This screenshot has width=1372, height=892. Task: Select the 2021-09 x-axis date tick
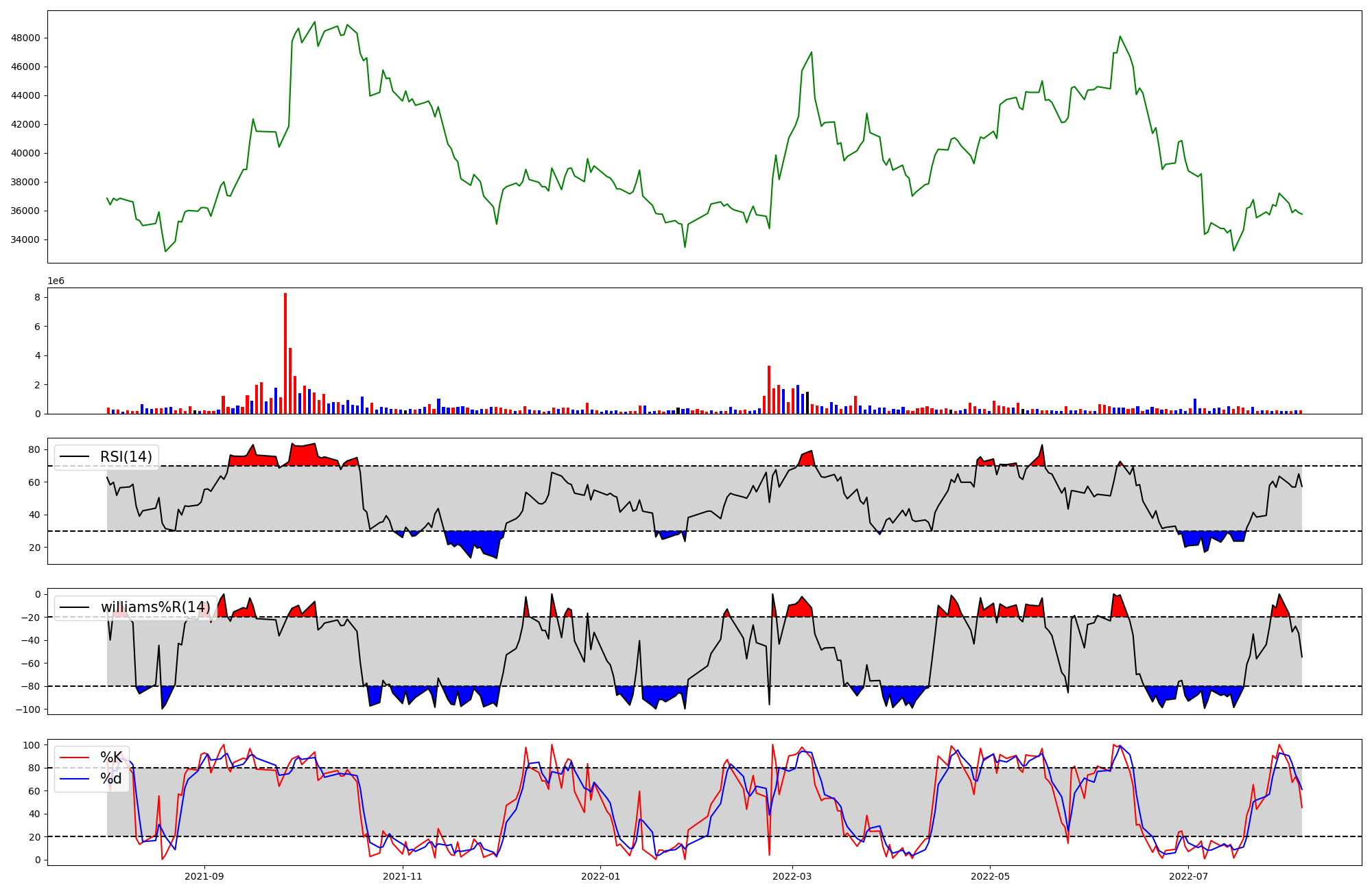tap(204, 876)
